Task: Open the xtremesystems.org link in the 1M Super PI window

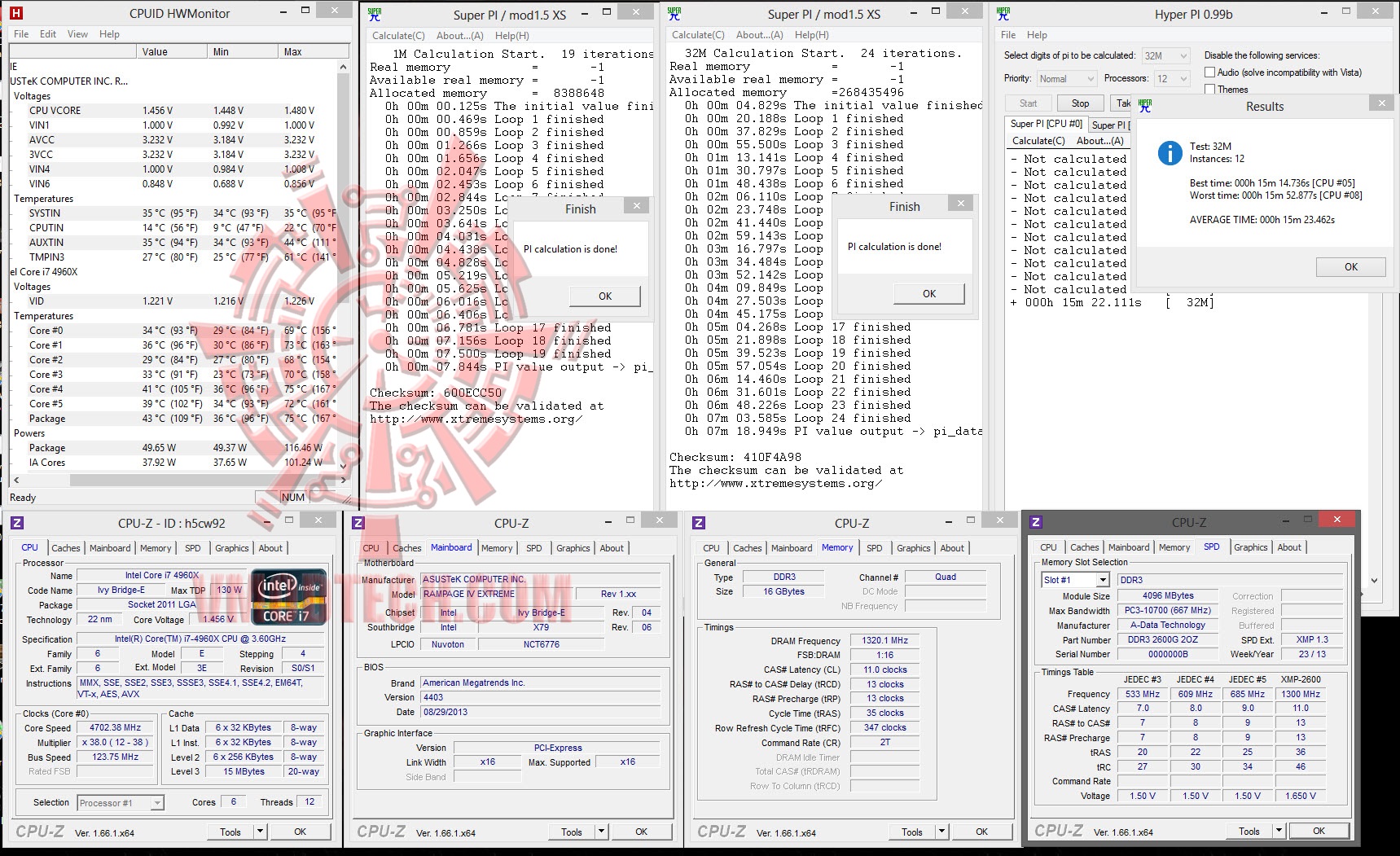Action: coord(476,419)
